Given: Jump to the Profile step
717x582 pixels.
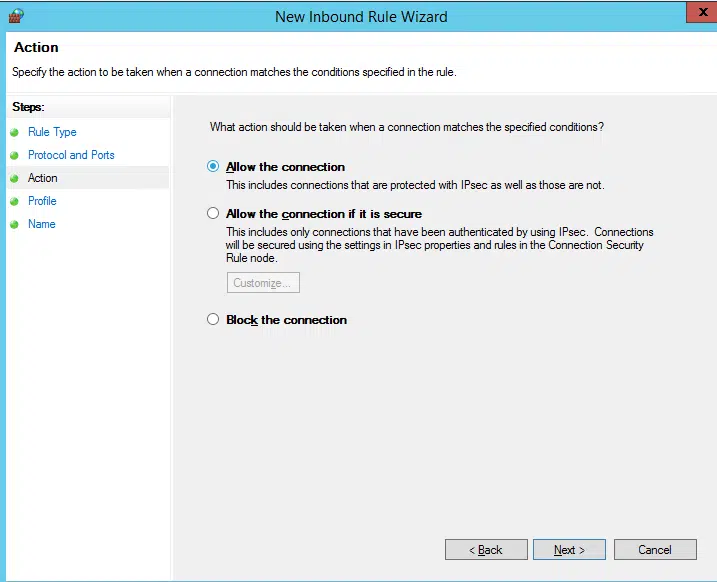Looking at the screenshot, I should coord(42,201).
